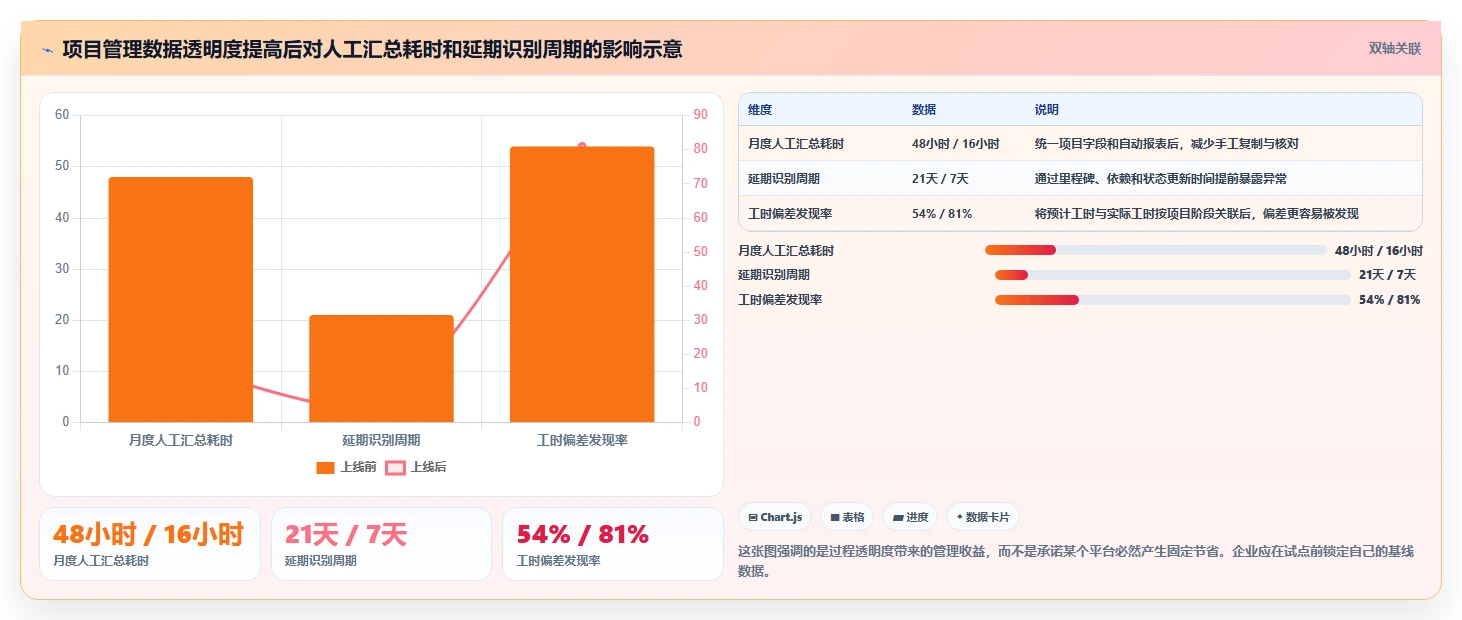Click table cell 48小时 / 16小时
The image size is (1462, 620).
[x=955, y=144]
